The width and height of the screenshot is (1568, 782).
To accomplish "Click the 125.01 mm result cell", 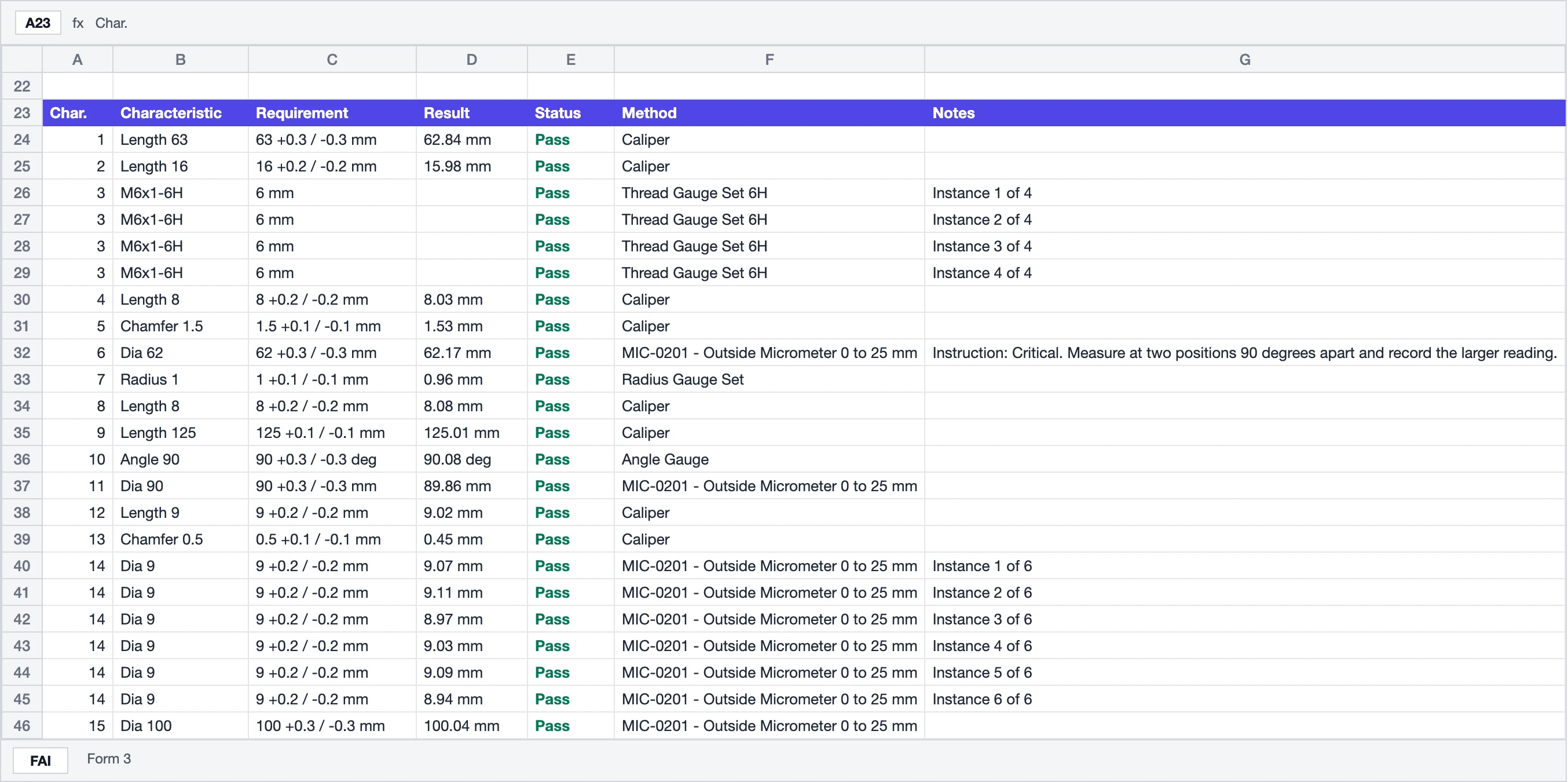I will 471,432.
